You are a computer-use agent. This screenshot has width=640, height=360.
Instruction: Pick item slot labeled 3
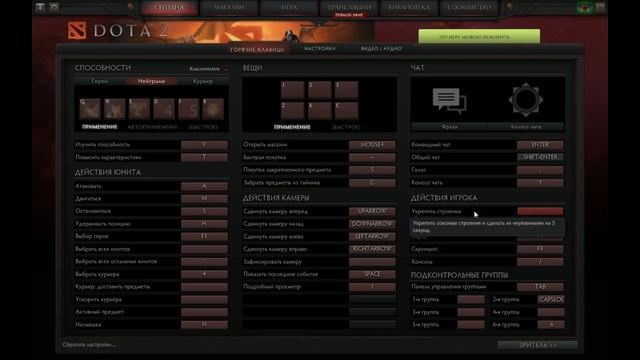coord(347,90)
